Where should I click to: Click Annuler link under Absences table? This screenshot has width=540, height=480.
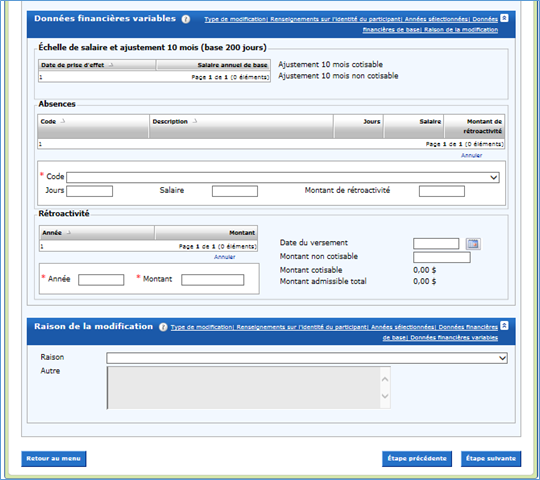point(471,155)
